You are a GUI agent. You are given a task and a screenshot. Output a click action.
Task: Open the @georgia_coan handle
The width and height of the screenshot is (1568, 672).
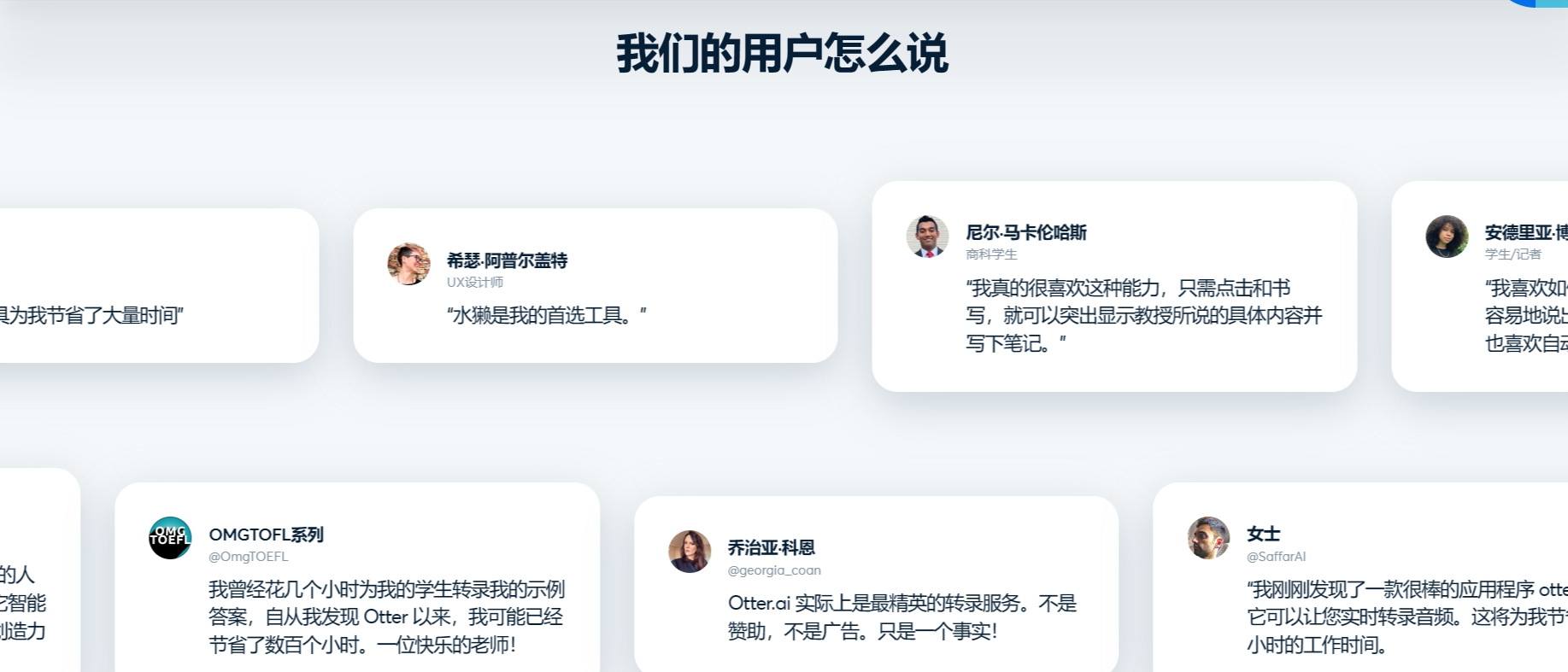[774, 570]
